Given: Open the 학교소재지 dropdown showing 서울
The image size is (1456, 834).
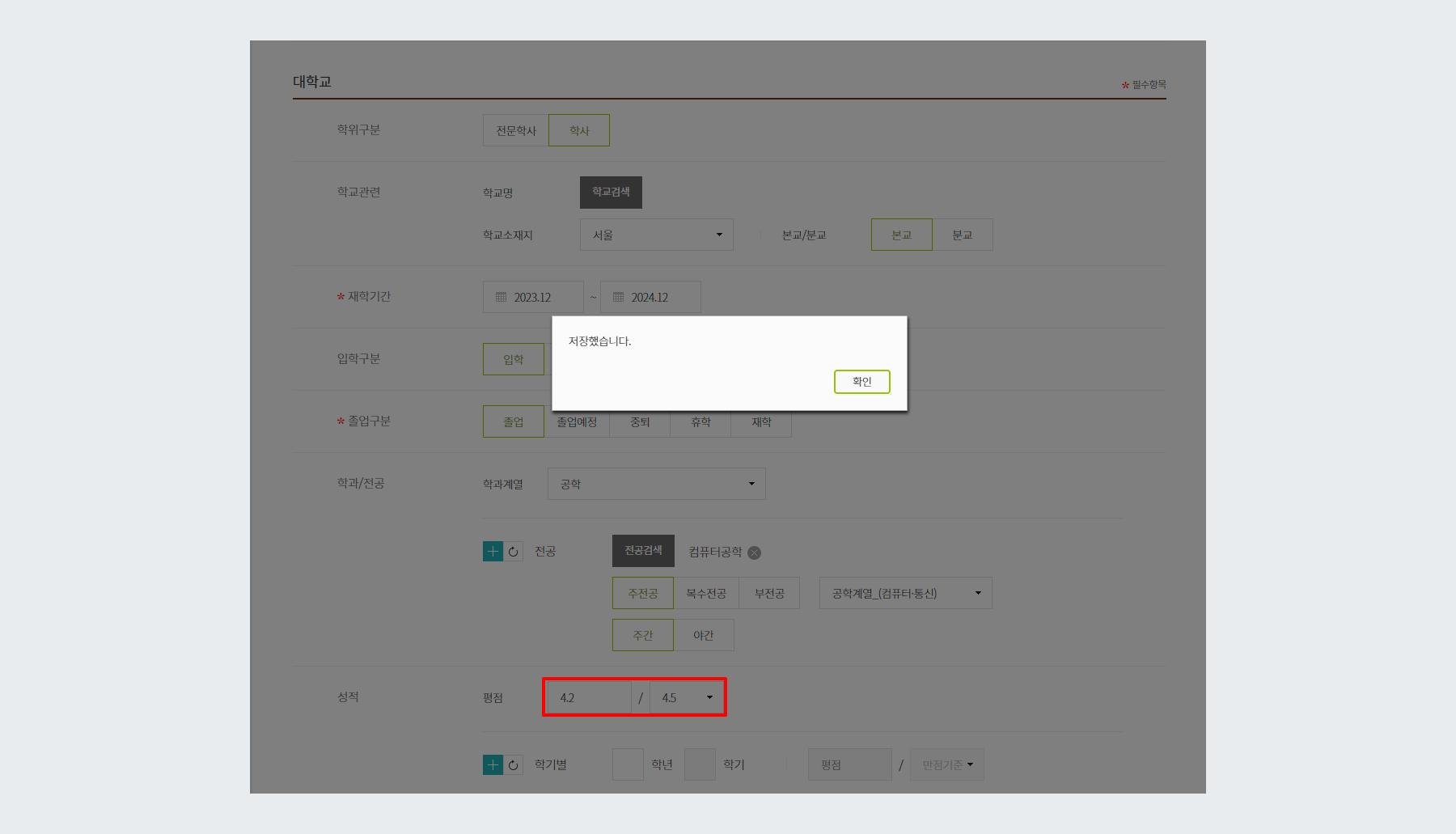Looking at the screenshot, I should pos(657,235).
